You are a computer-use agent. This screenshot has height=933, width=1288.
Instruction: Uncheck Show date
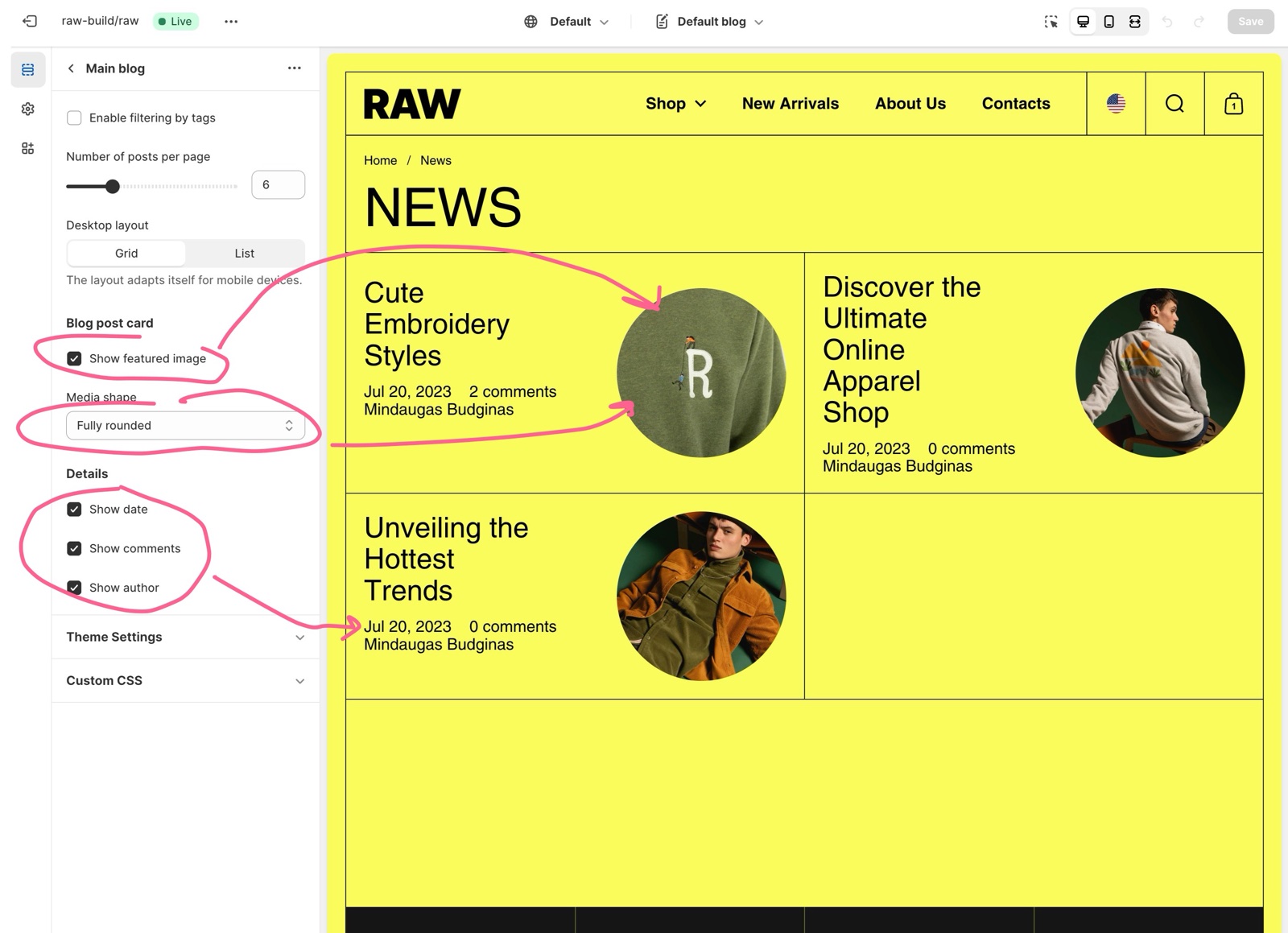[x=74, y=509]
